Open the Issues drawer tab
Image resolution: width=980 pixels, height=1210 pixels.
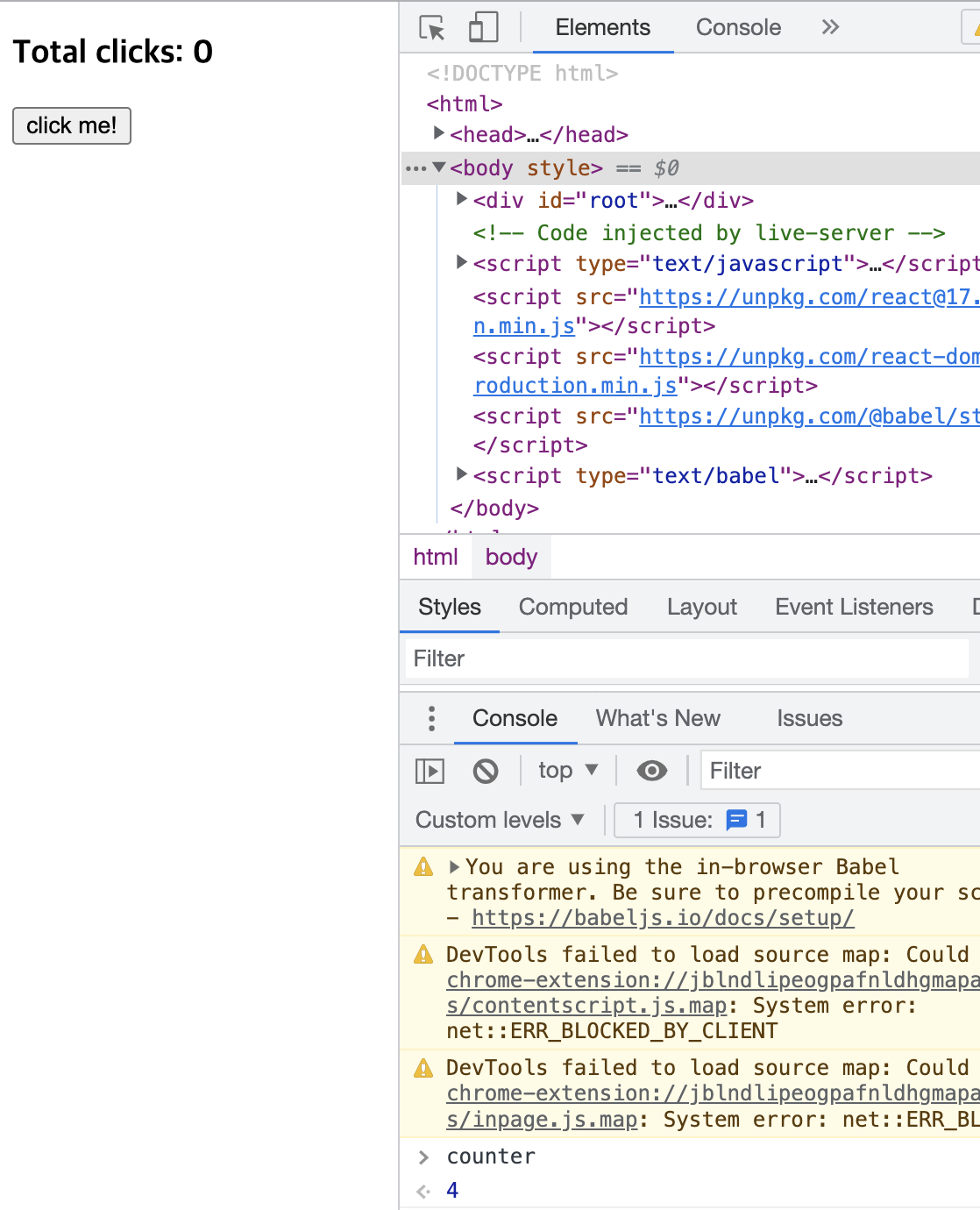coord(809,718)
